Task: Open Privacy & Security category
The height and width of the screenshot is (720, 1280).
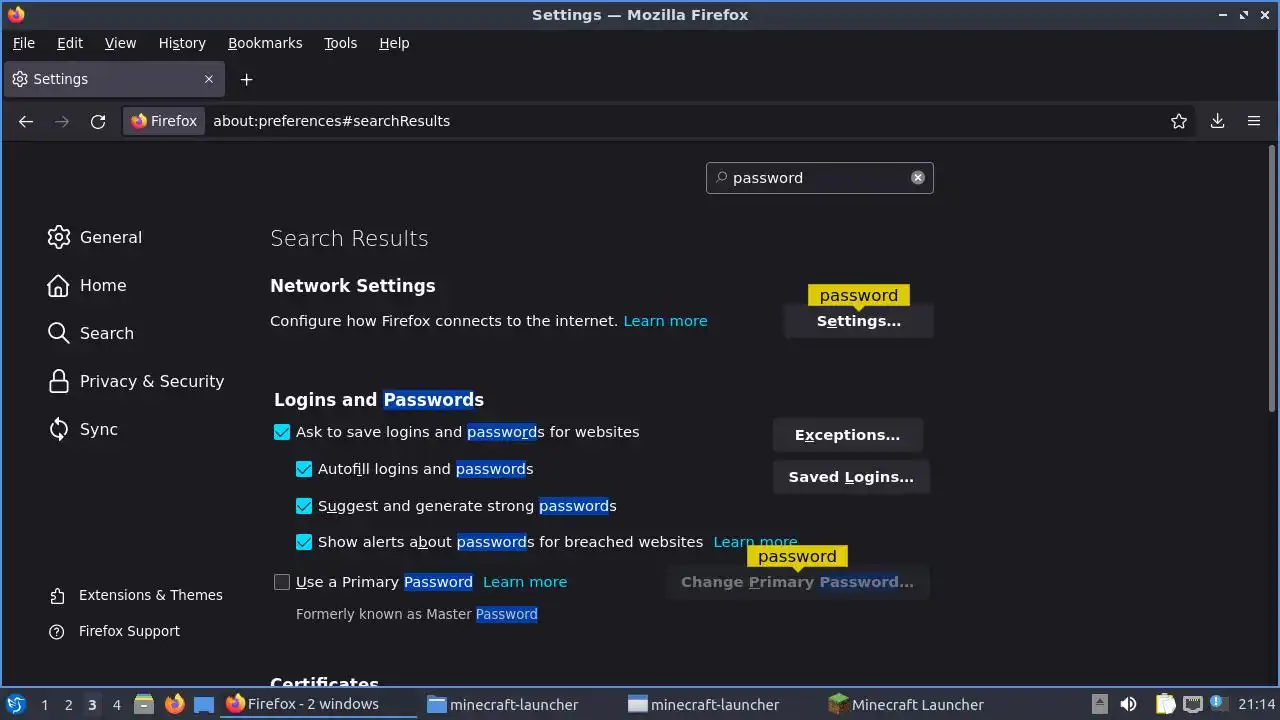Action: tap(136, 381)
